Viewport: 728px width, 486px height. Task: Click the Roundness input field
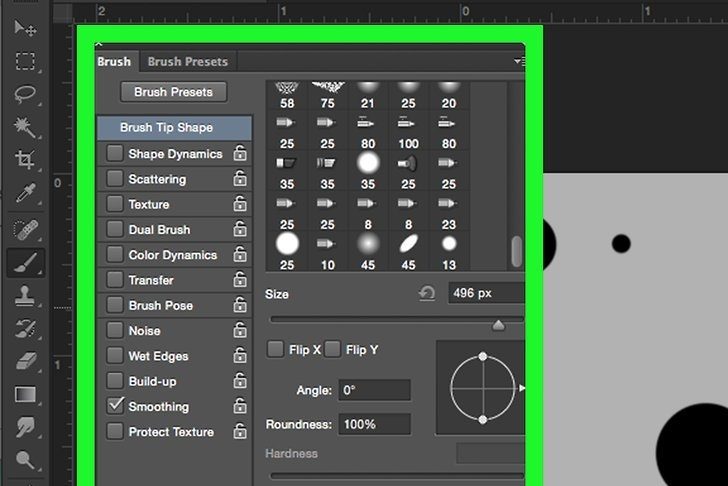pos(374,424)
